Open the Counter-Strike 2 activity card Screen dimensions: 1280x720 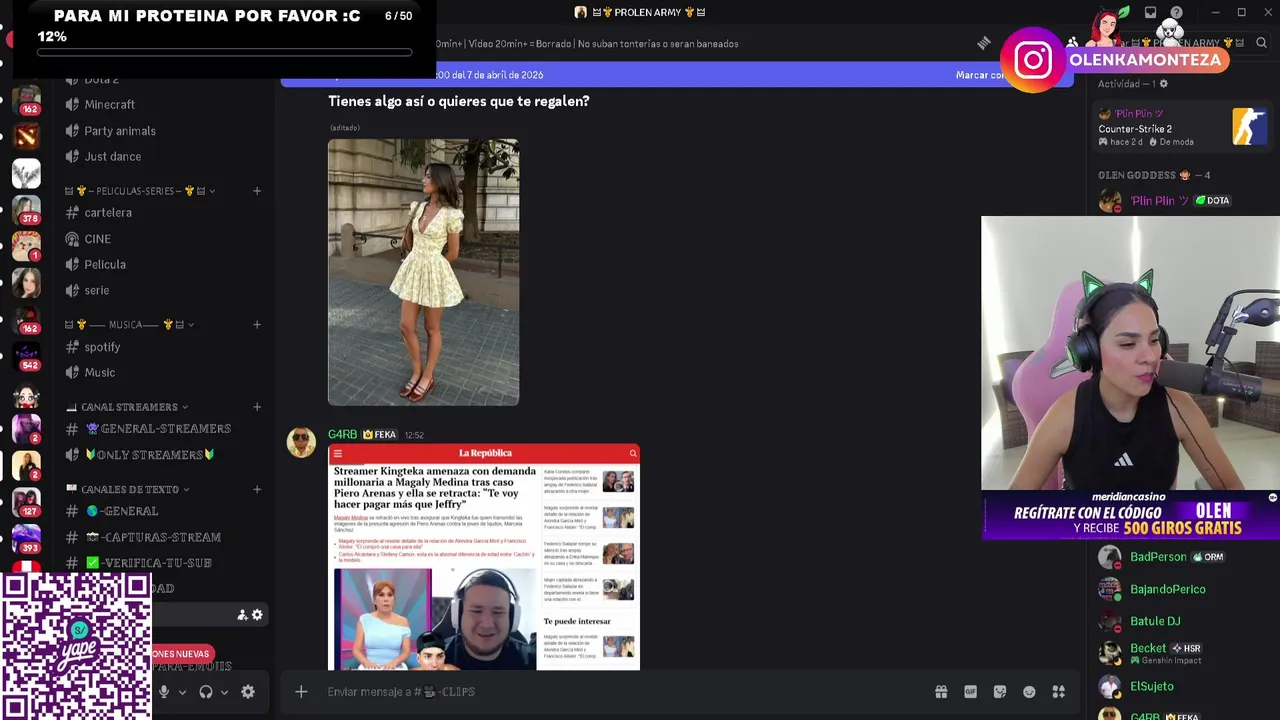tap(1183, 128)
